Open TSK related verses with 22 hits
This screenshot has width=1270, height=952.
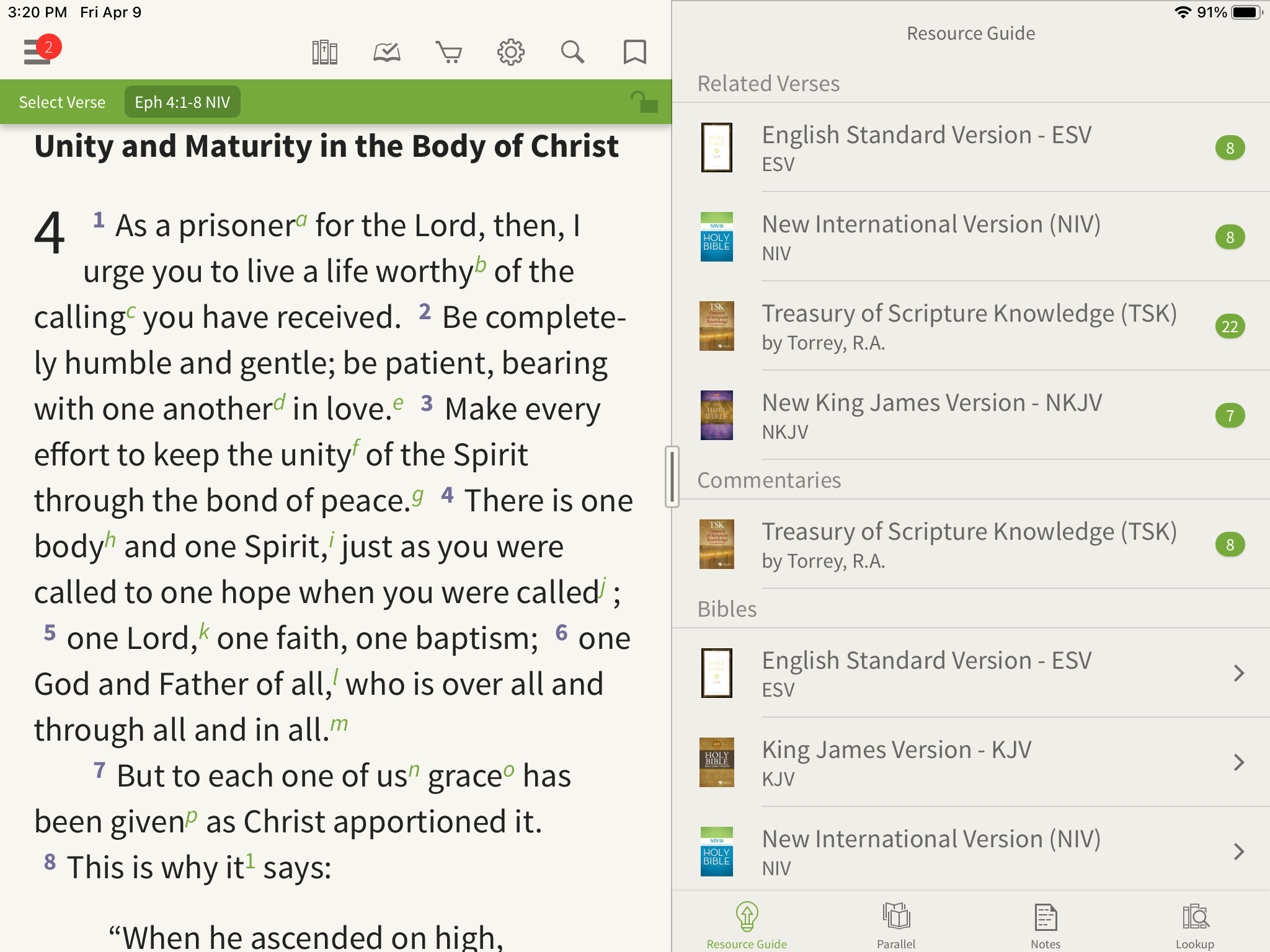click(971, 326)
